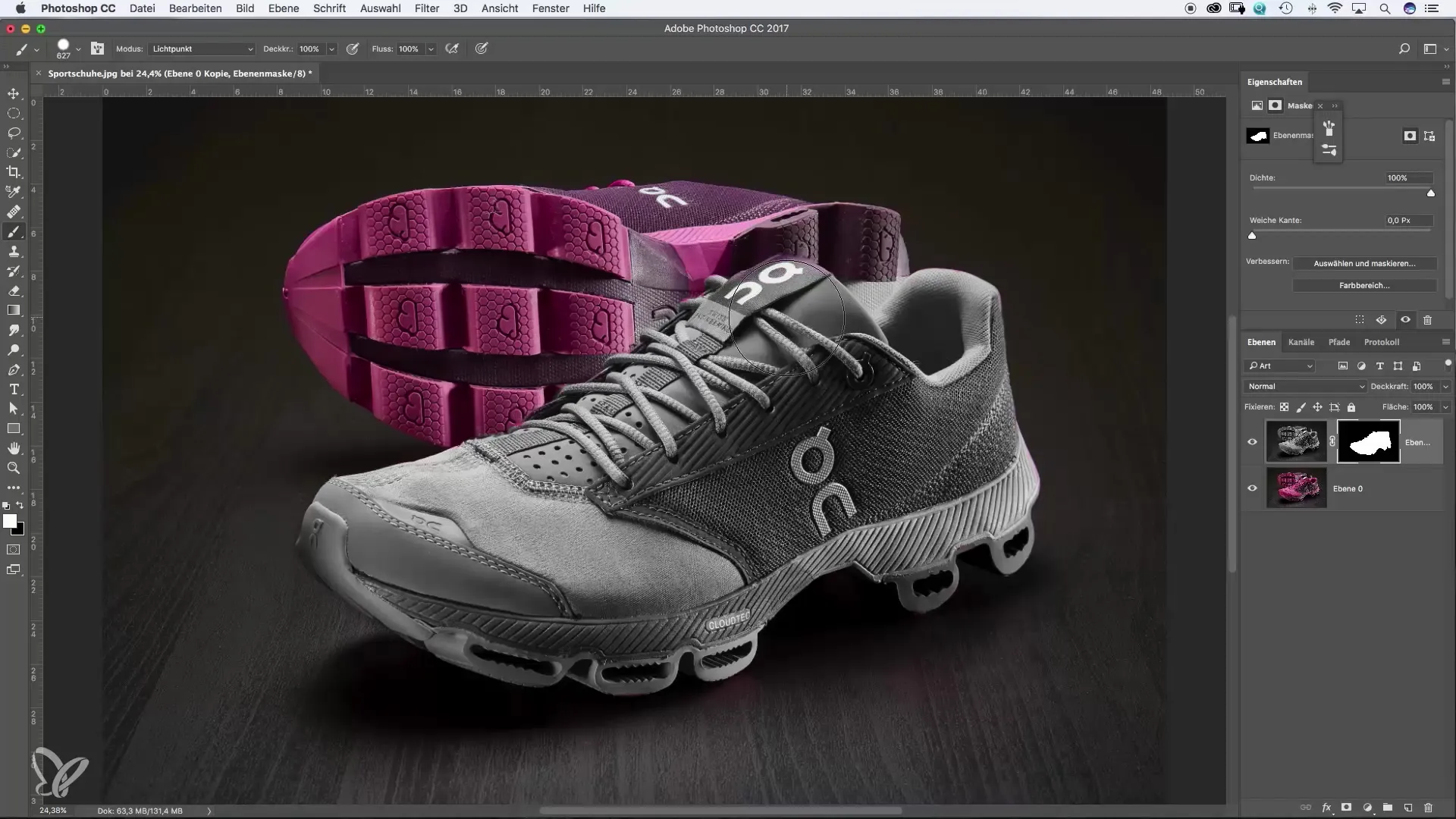Select the History Brush tool
Image resolution: width=1456 pixels, height=819 pixels.
pyautogui.click(x=14, y=271)
